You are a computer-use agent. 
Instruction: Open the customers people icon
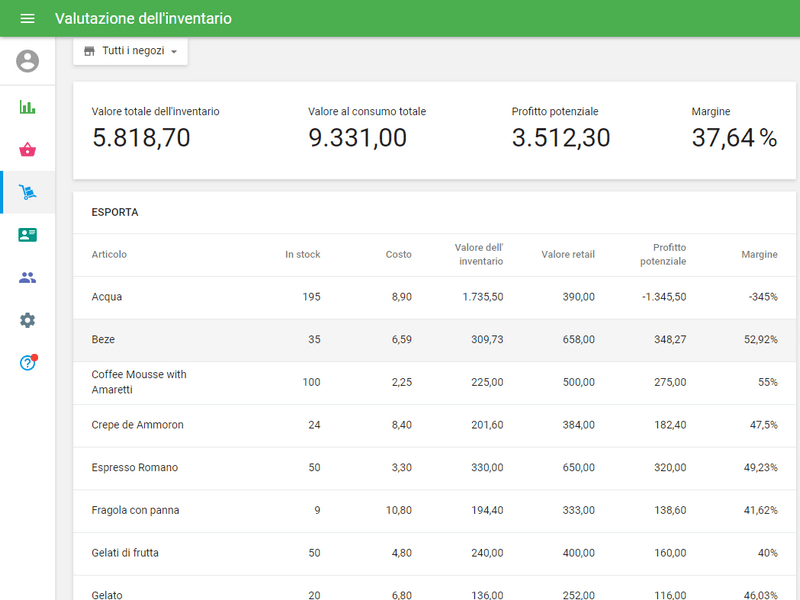coord(27,278)
